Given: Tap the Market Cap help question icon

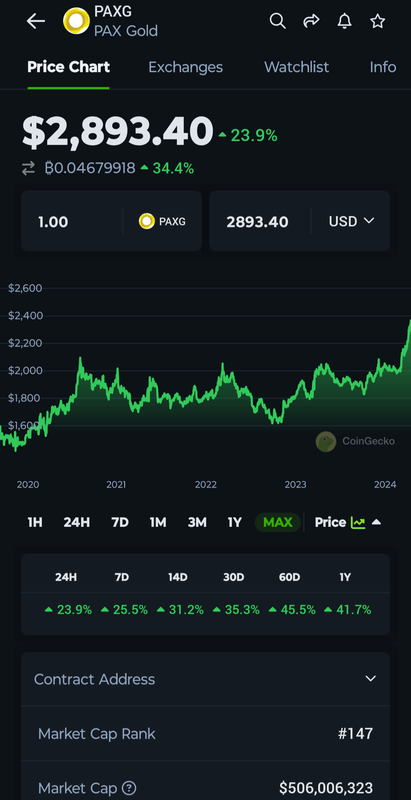Looking at the screenshot, I should coord(130,788).
